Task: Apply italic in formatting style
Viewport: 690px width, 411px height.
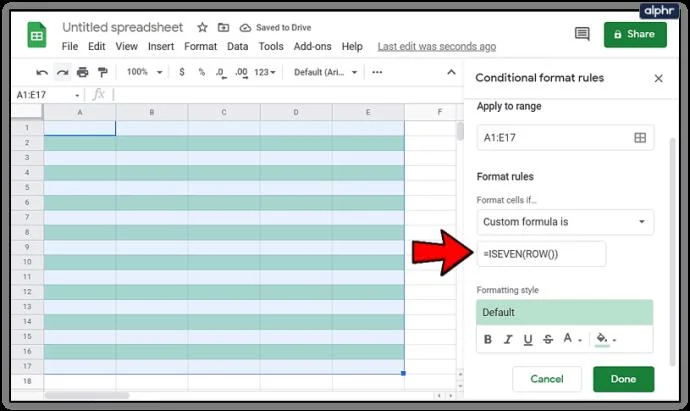Action: (508, 339)
